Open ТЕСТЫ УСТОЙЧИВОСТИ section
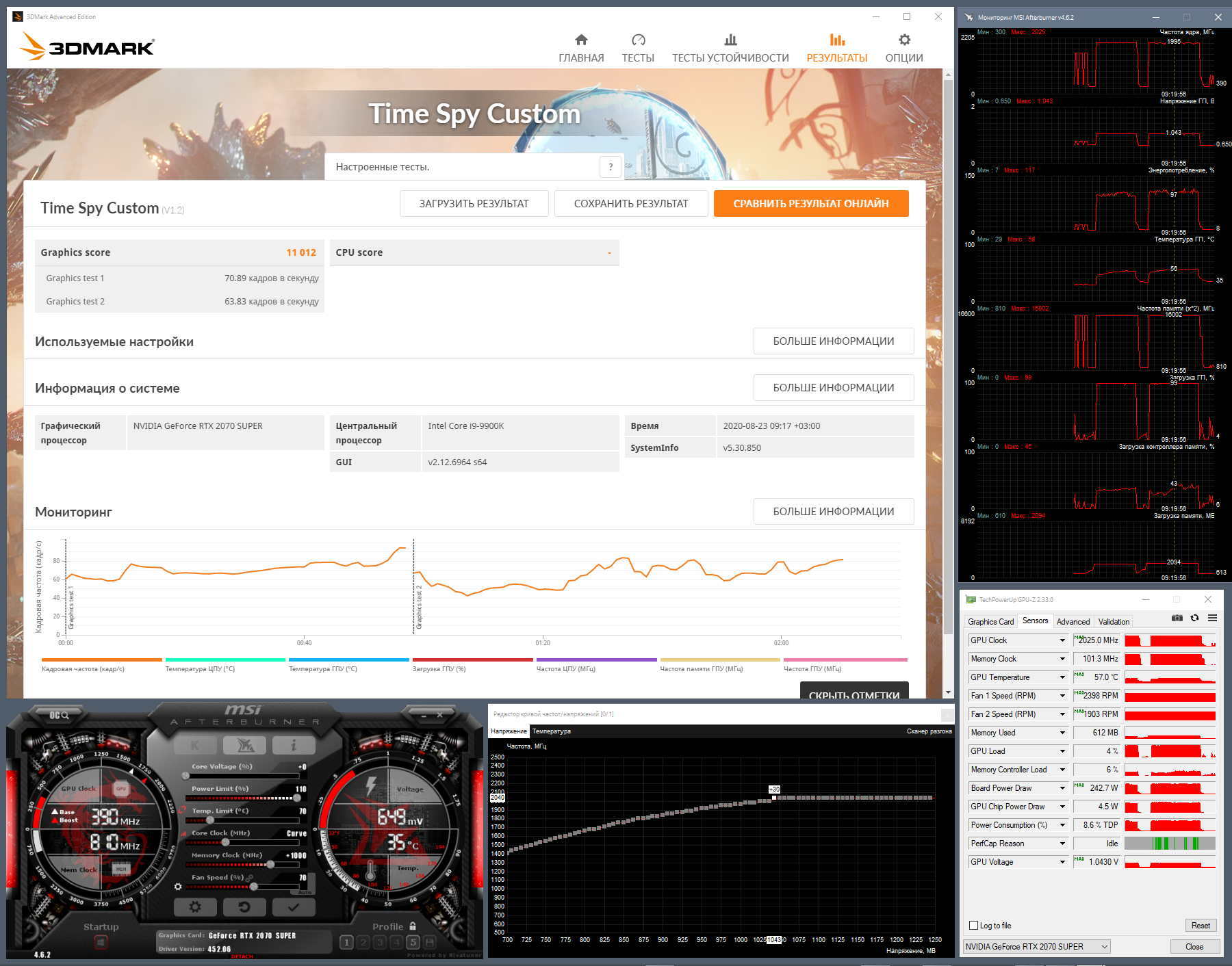 pyautogui.click(x=730, y=49)
